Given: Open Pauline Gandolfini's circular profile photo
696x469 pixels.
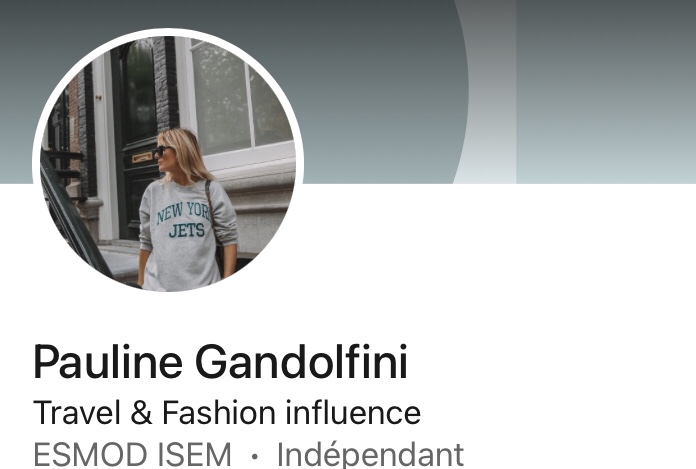Looking at the screenshot, I should tap(168, 163).
